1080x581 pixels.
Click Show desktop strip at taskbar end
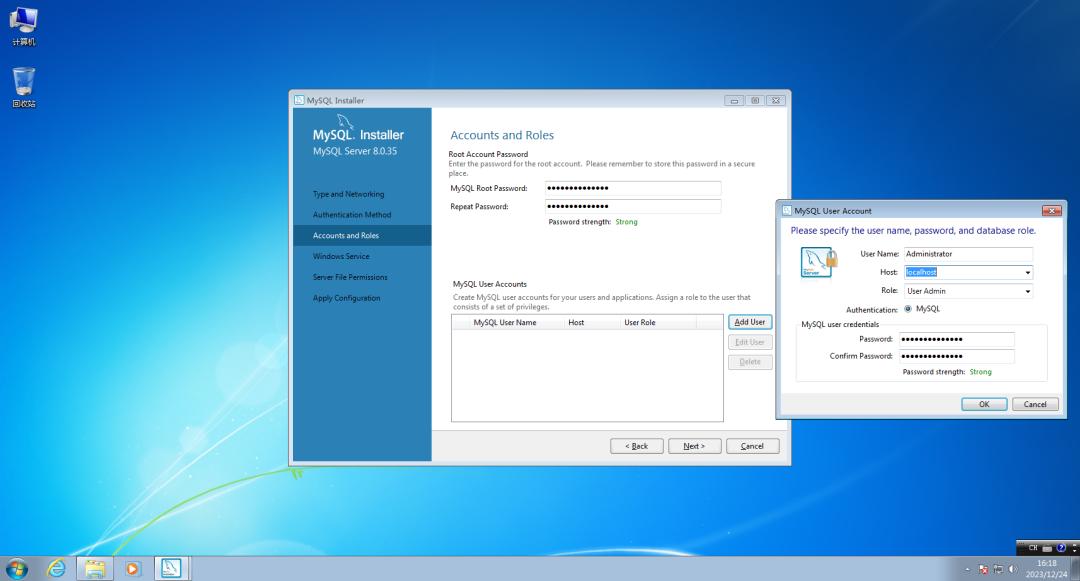(x=1075, y=569)
